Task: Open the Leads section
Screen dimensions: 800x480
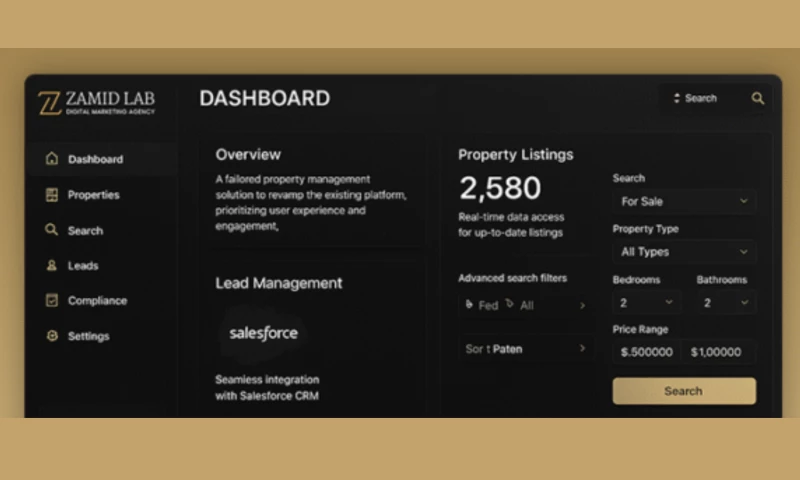Action: 104,265
